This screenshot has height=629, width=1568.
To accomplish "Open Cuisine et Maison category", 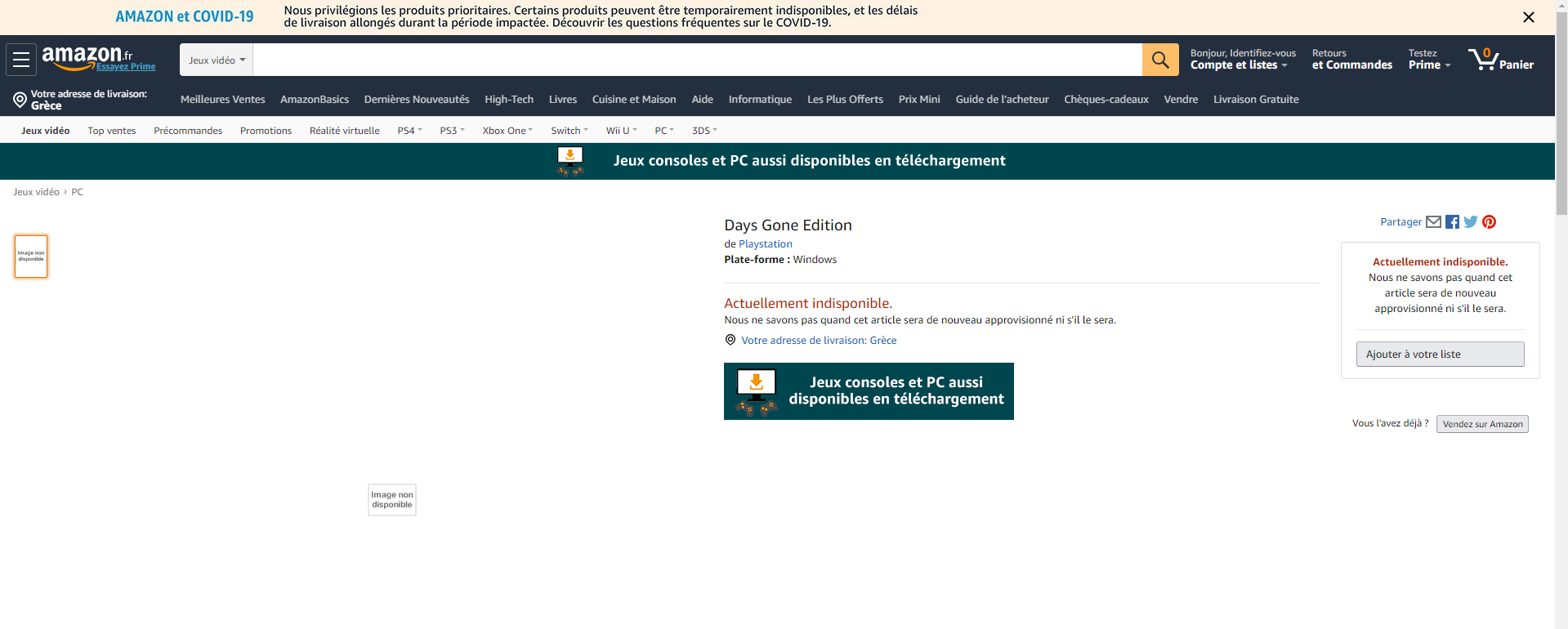I will point(634,100).
